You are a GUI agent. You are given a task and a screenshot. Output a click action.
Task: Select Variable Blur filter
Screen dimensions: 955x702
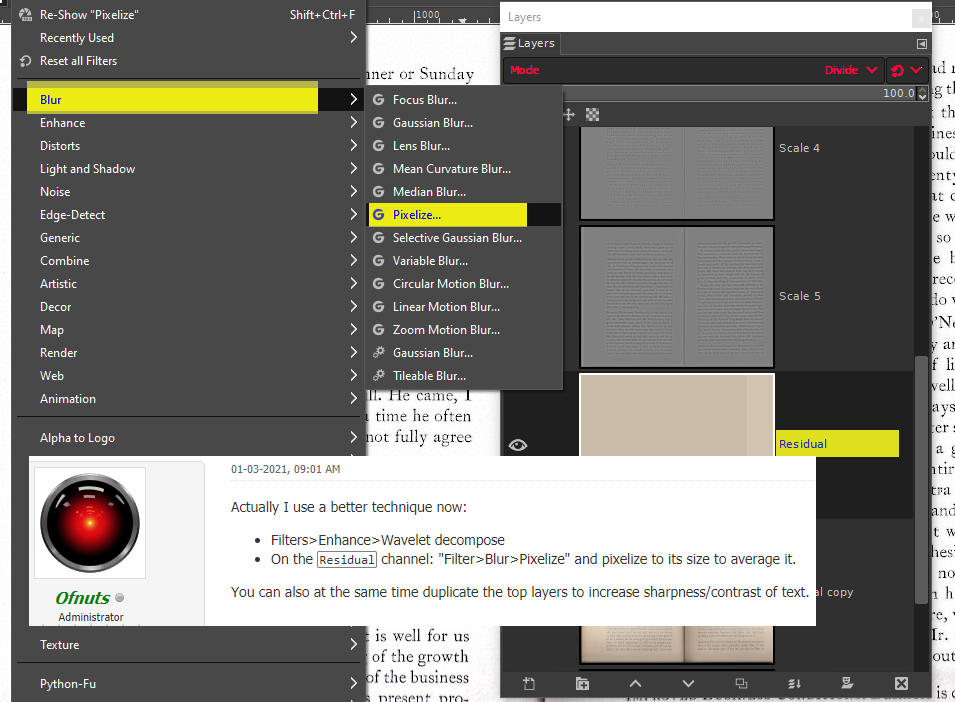tap(463, 261)
